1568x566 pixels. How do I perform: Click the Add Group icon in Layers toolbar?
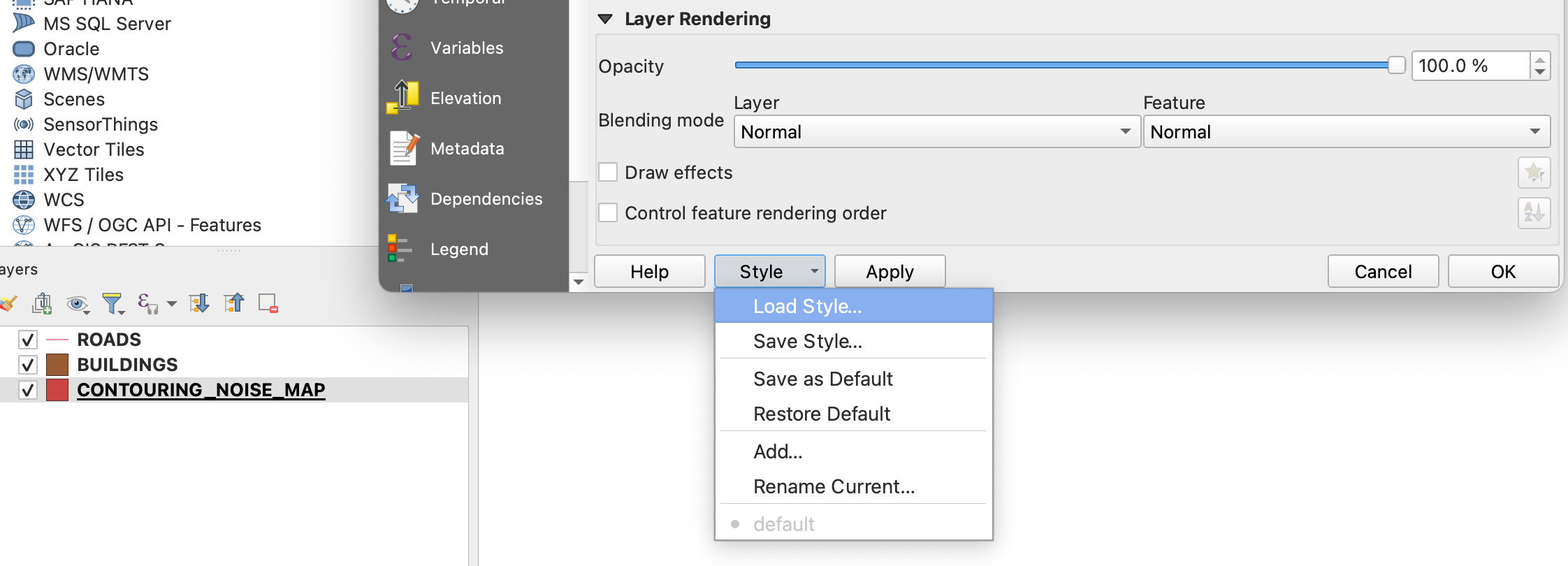point(42,303)
